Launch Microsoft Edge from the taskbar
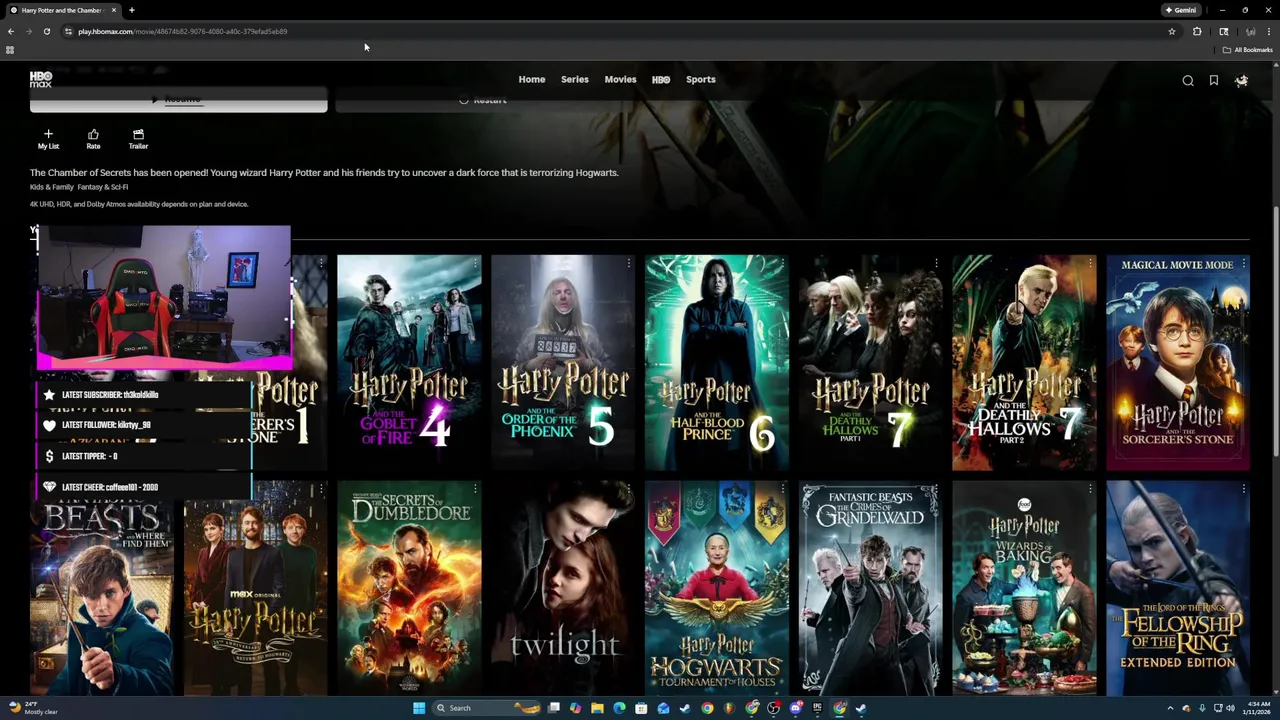1280x720 pixels. click(619, 708)
